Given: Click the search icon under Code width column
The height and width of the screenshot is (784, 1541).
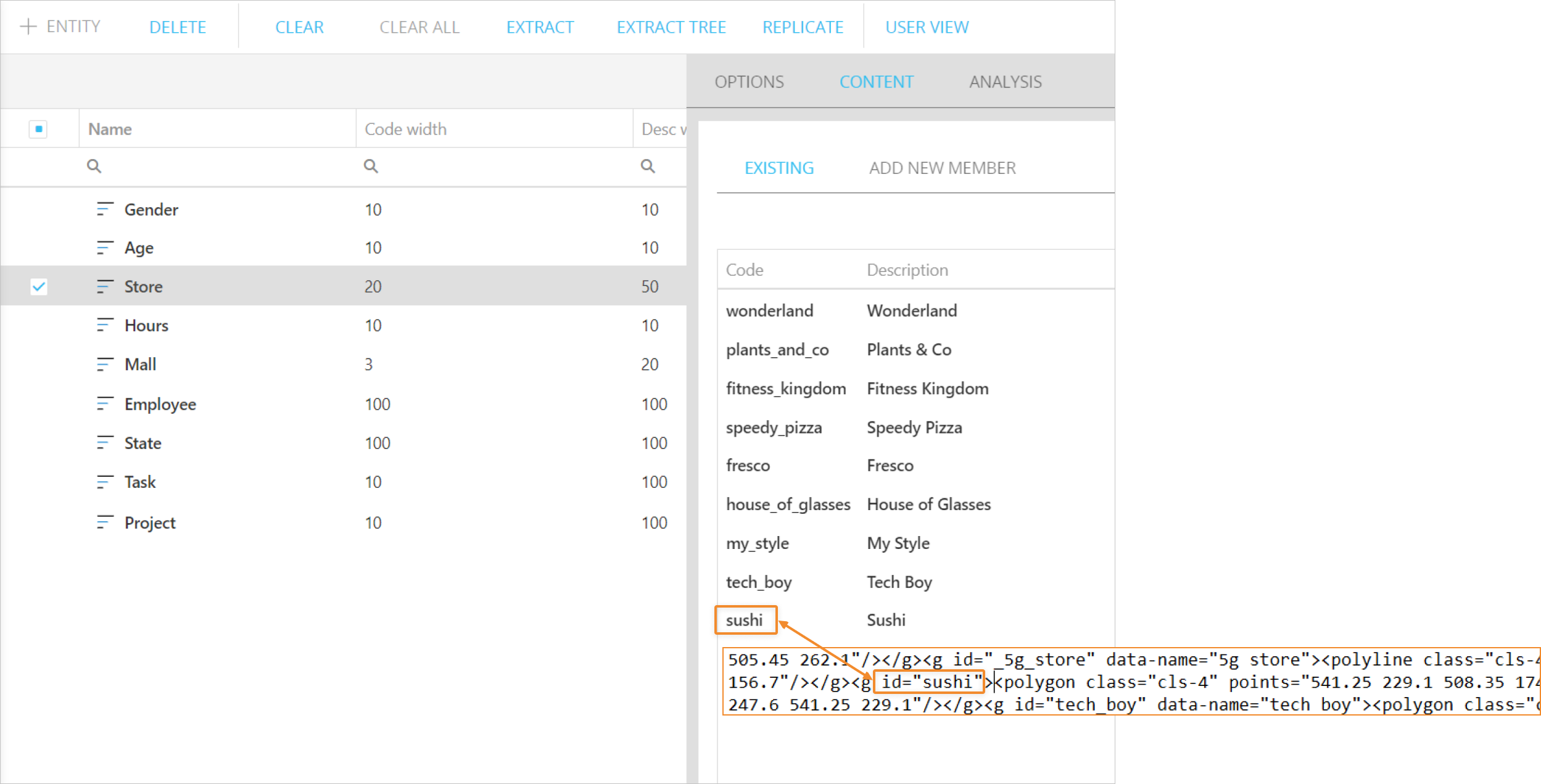Looking at the screenshot, I should click(371, 166).
